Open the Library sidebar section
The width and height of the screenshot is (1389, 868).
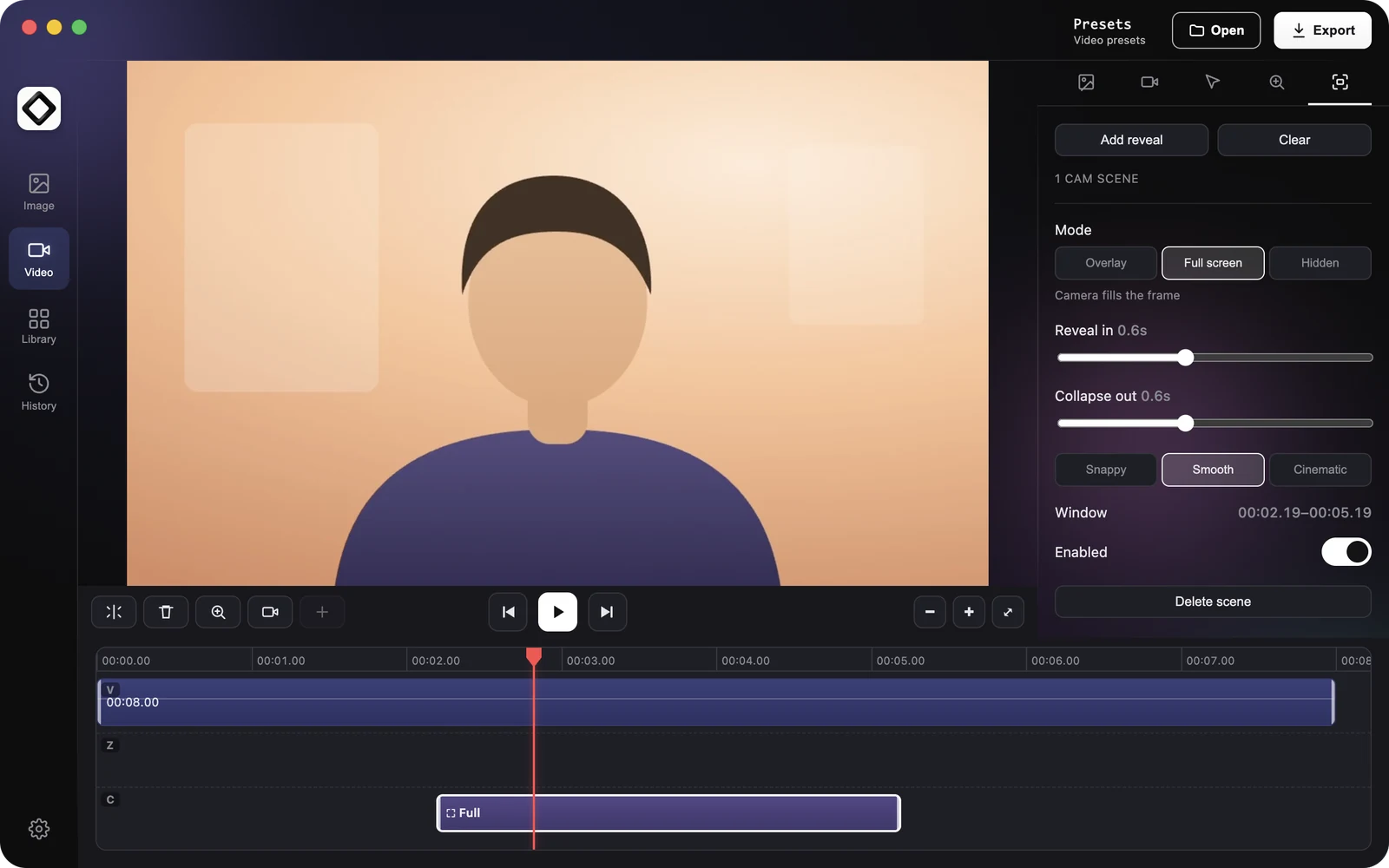[x=38, y=325]
